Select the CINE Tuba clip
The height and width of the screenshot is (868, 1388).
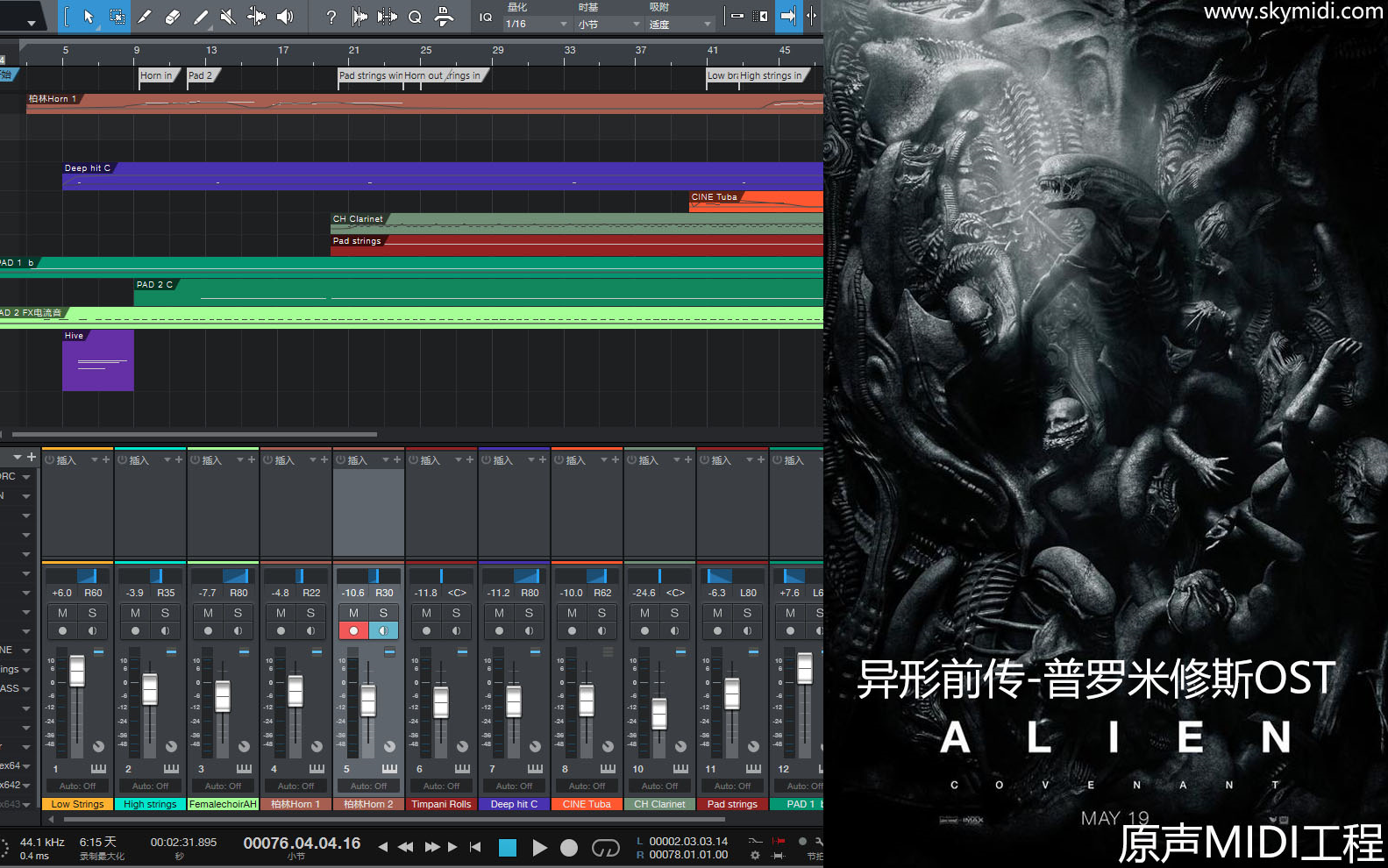(757, 202)
